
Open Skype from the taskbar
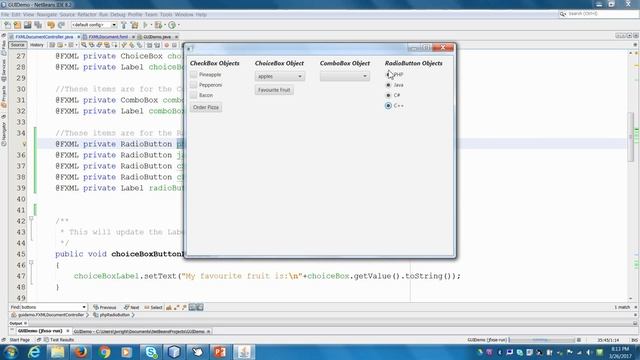(x=151, y=352)
